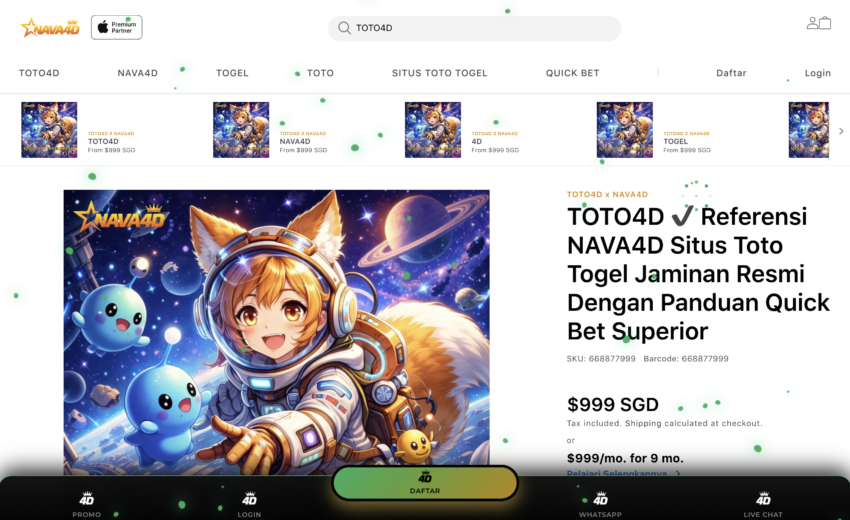
Task: Click the Apple Premium Partner badge
Action: [117, 28]
